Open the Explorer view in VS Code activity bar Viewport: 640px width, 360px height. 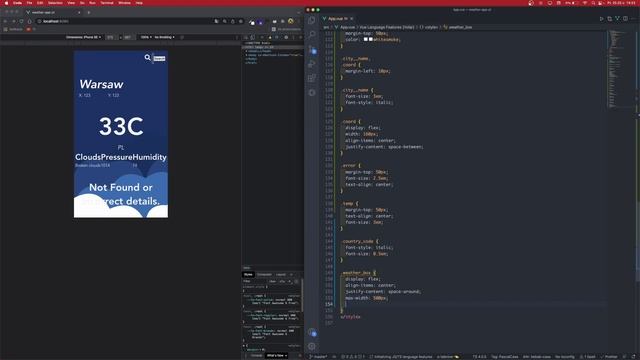(312, 20)
